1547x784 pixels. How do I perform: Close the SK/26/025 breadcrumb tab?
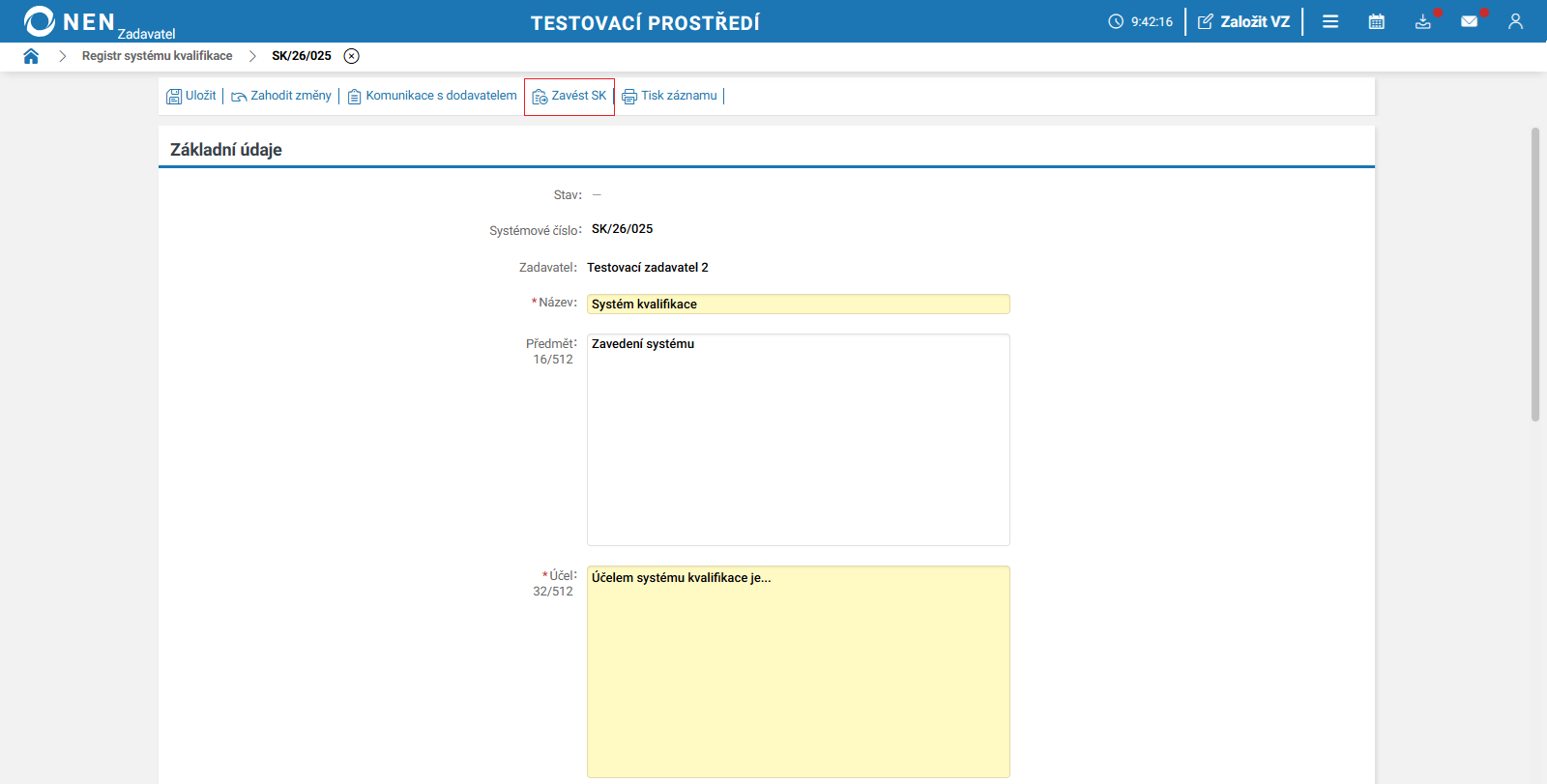[x=352, y=56]
